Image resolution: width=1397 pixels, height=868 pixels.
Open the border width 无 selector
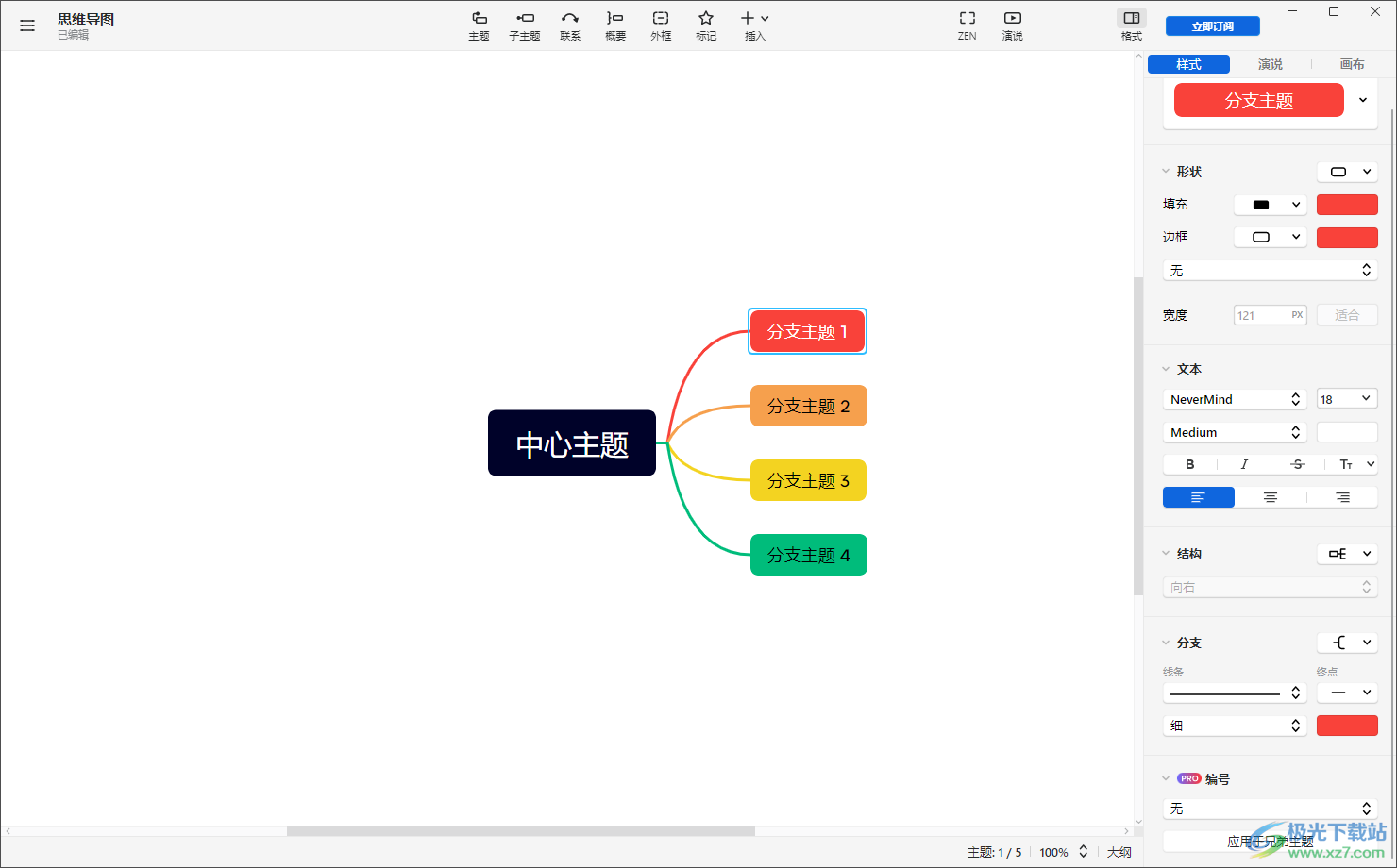[1271, 271]
